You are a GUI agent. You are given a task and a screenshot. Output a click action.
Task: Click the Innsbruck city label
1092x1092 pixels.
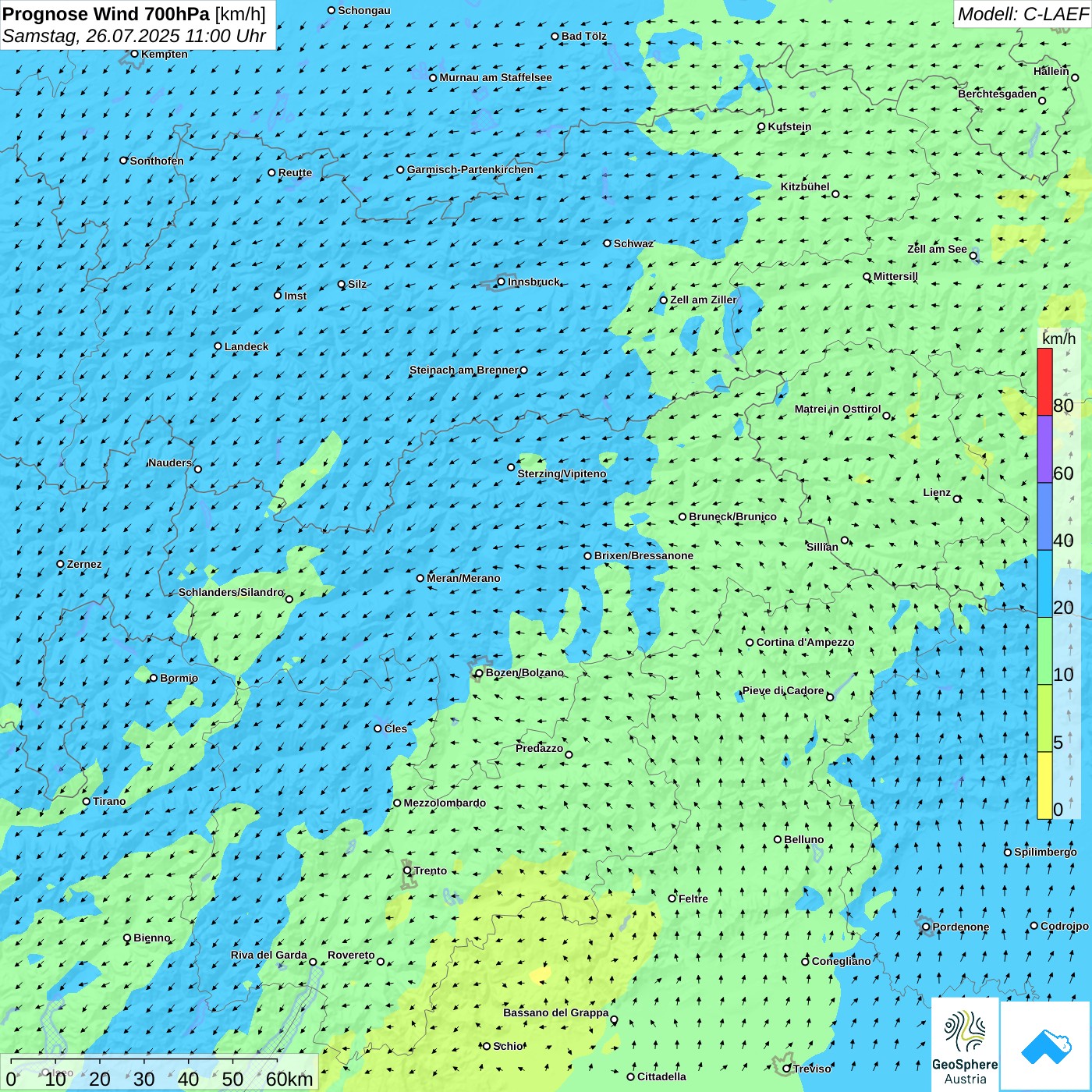[534, 282]
